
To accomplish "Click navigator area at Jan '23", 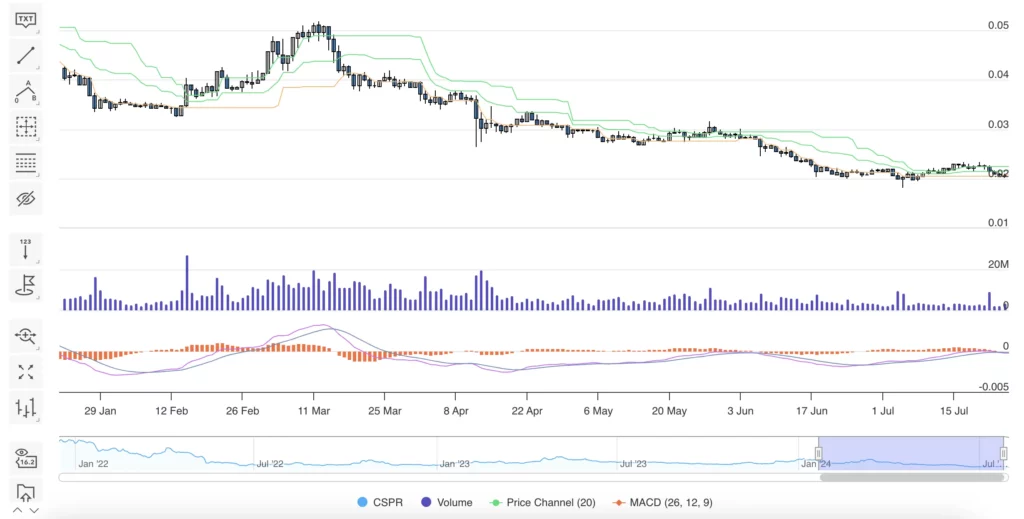I will pyautogui.click(x=455, y=464).
